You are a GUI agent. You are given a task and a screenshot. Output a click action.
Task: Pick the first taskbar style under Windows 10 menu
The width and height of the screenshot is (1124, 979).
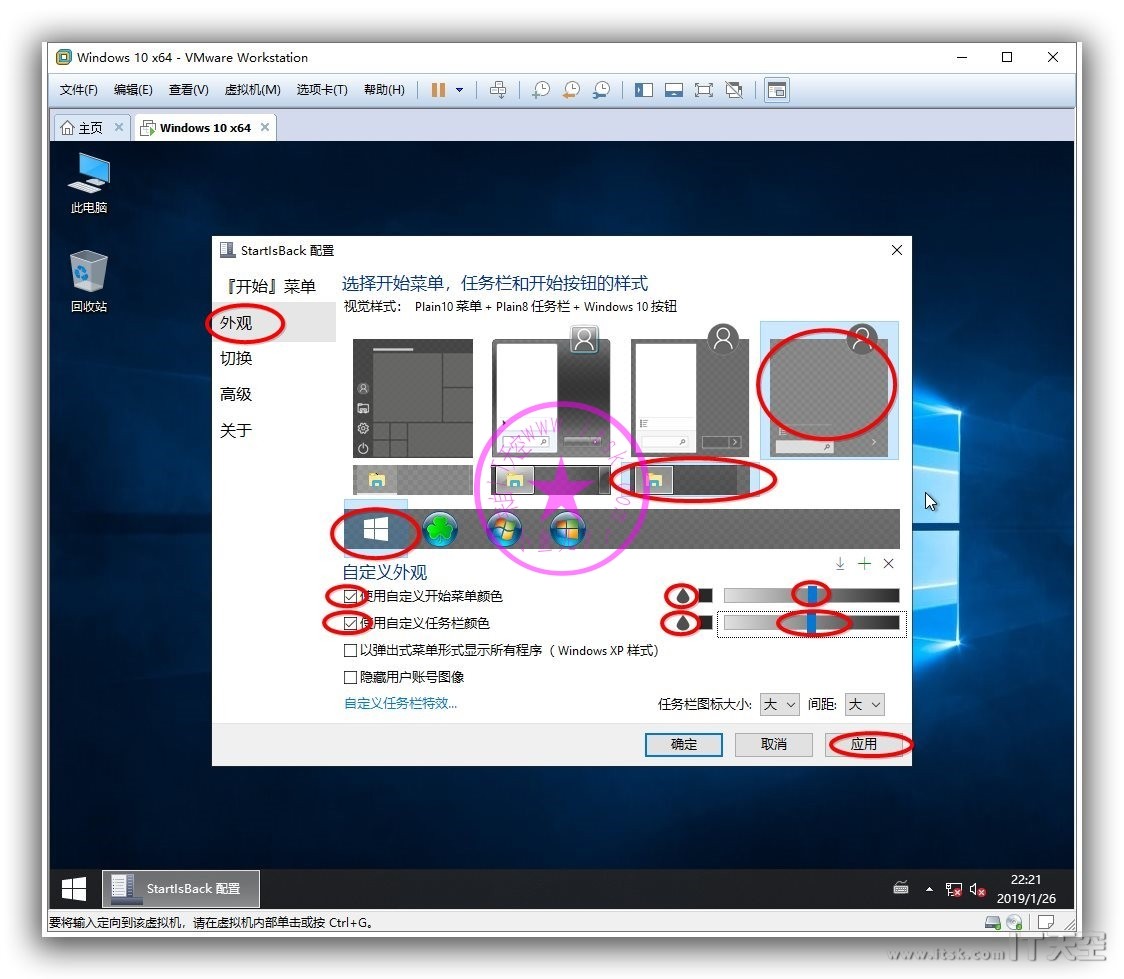412,480
